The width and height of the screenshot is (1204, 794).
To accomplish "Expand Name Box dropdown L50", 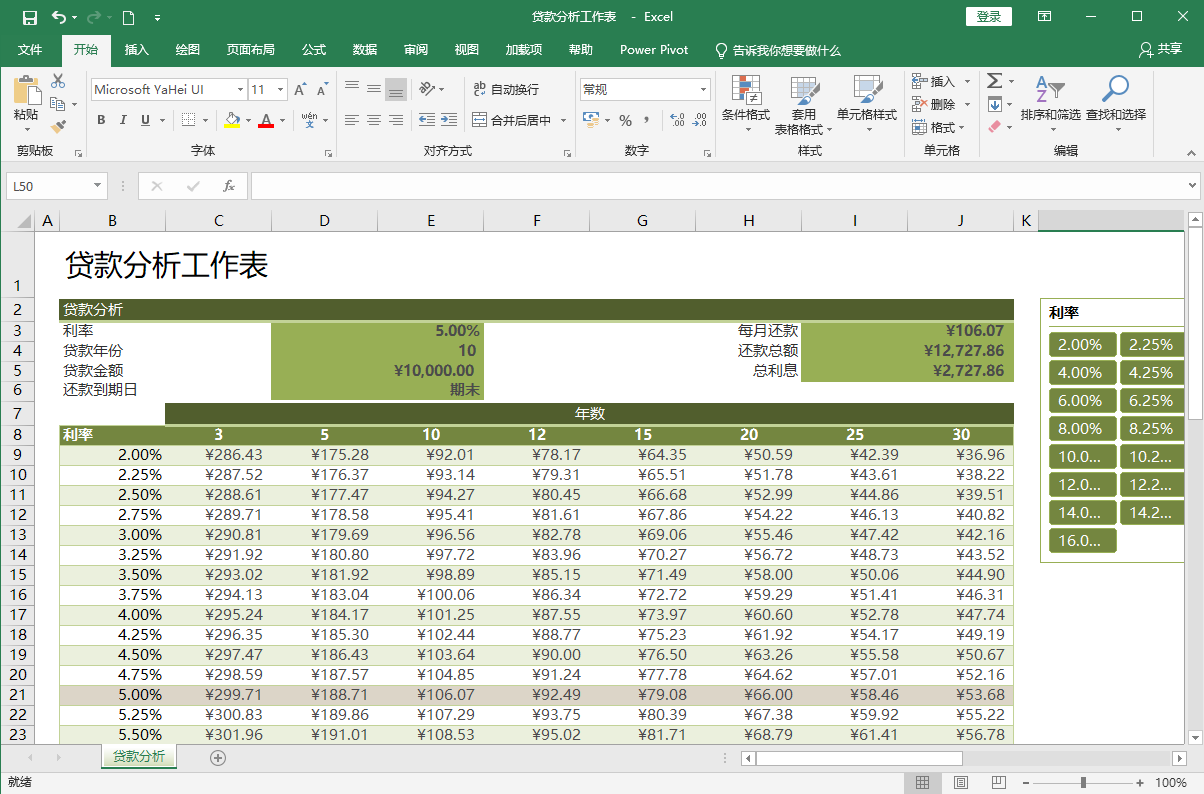I will 97,186.
